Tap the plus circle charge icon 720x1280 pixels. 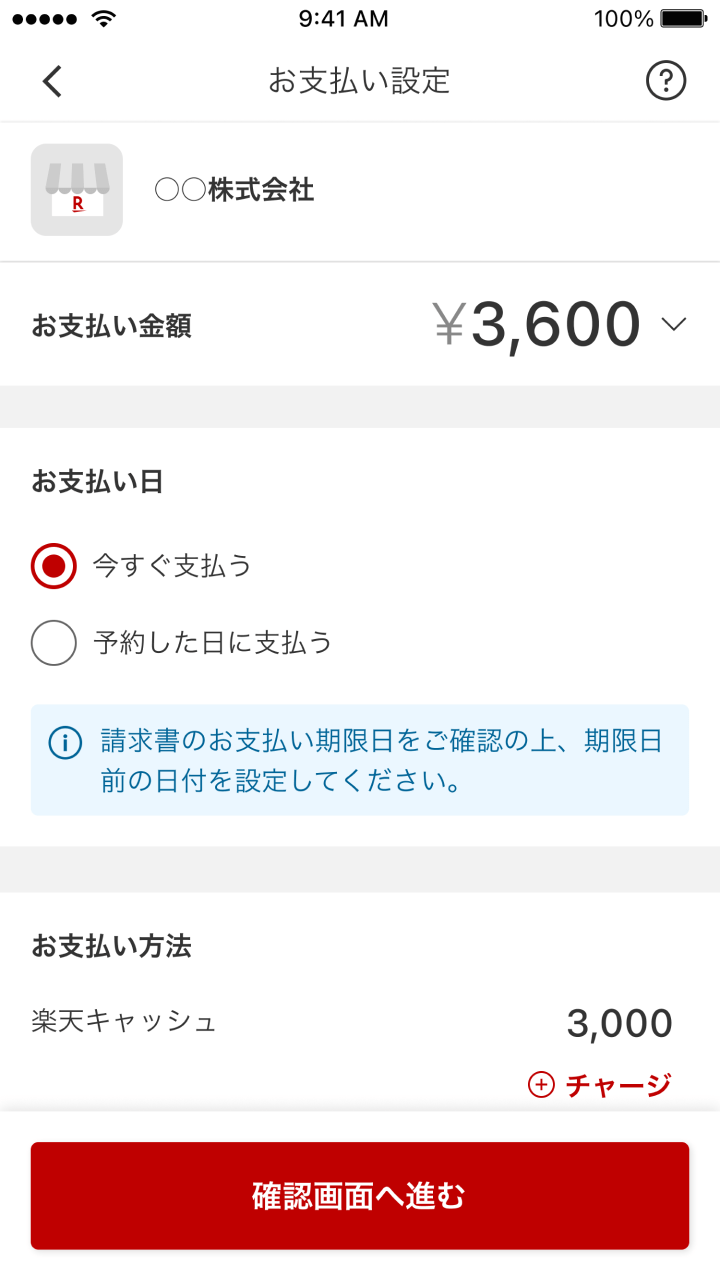click(541, 1085)
